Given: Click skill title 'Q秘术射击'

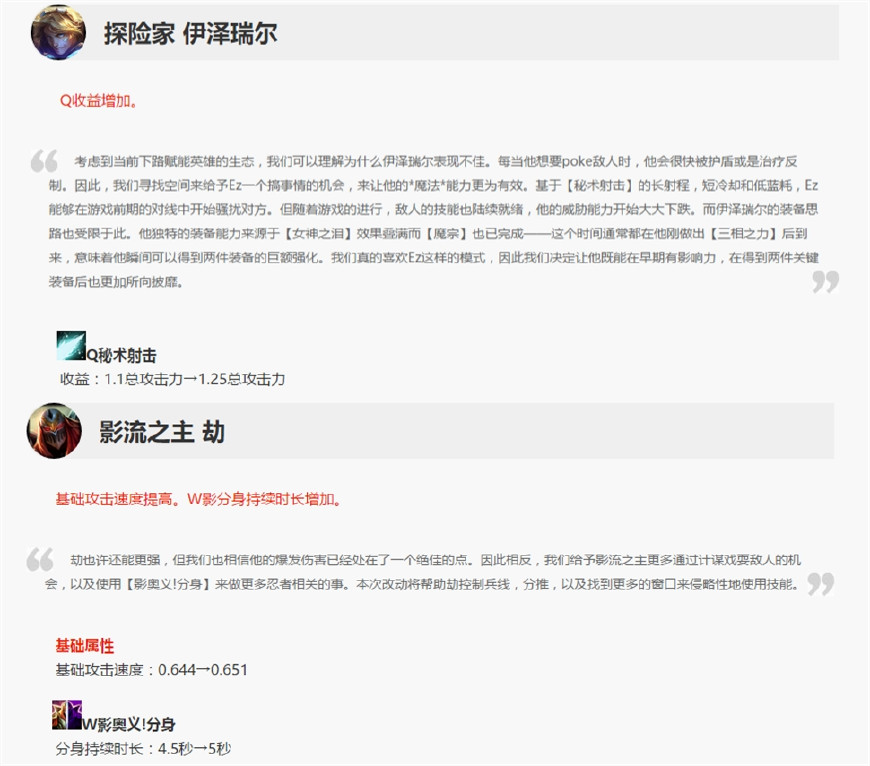Looking at the screenshot, I should tap(122, 356).
